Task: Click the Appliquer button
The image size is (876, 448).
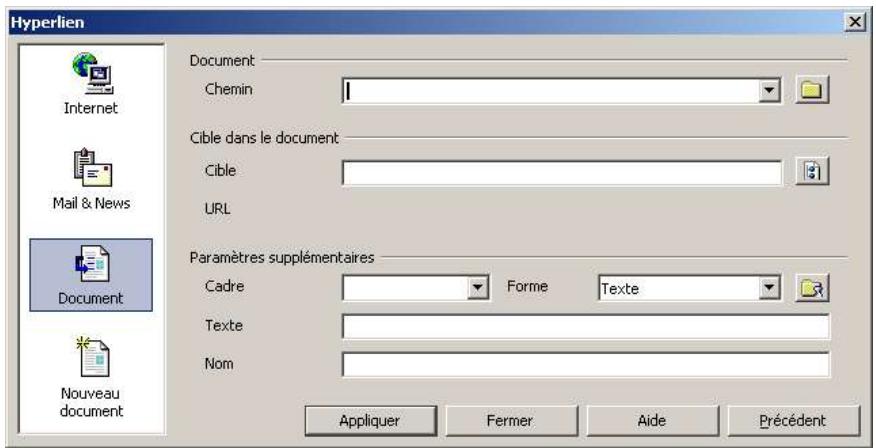Action: tap(370, 421)
